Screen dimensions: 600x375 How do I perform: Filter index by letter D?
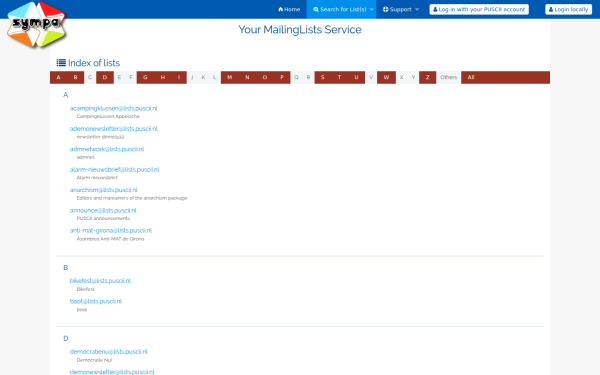[x=105, y=77]
